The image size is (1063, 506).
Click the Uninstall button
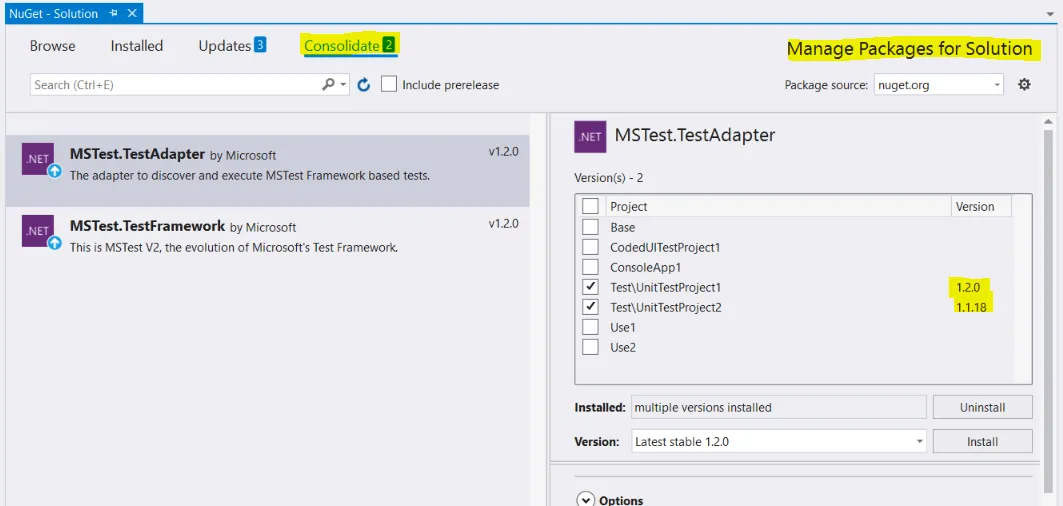[x=982, y=408]
